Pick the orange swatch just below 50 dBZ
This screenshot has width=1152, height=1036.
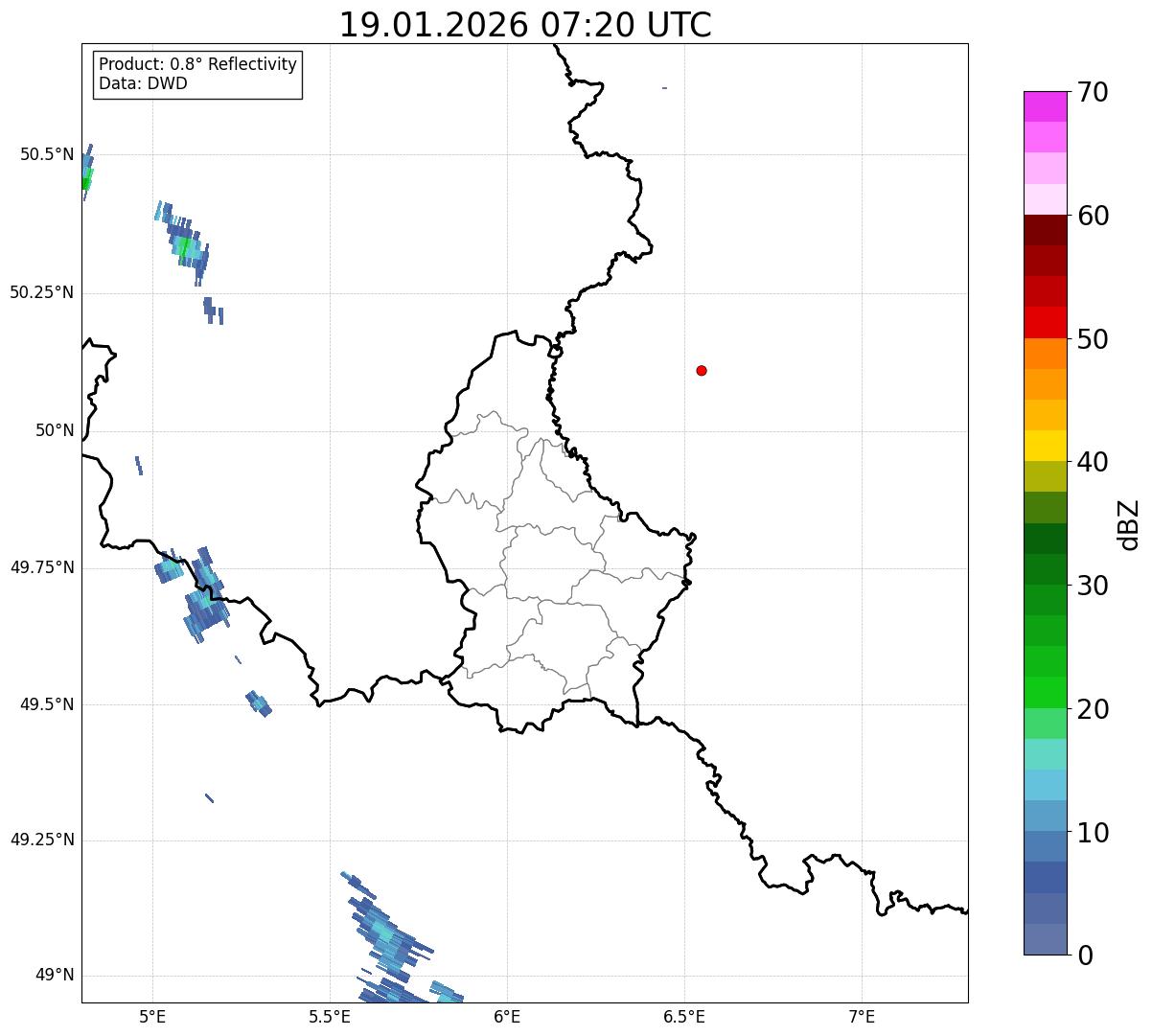1045,354
